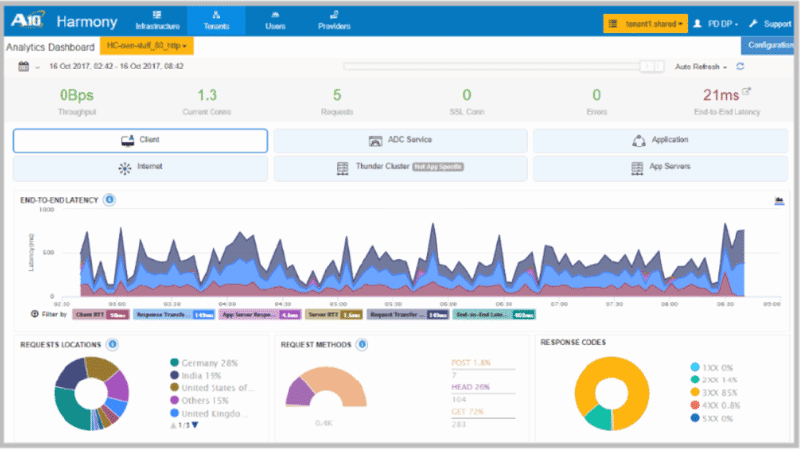Open the Users tab
The height and width of the screenshot is (449, 800).
[x=275, y=20]
